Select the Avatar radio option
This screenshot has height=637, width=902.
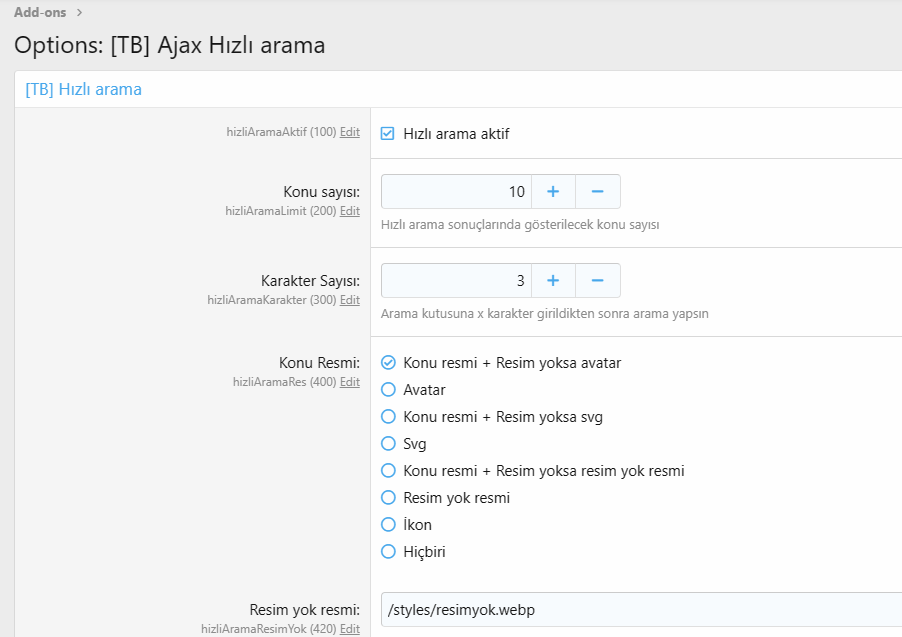[x=388, y=390]
